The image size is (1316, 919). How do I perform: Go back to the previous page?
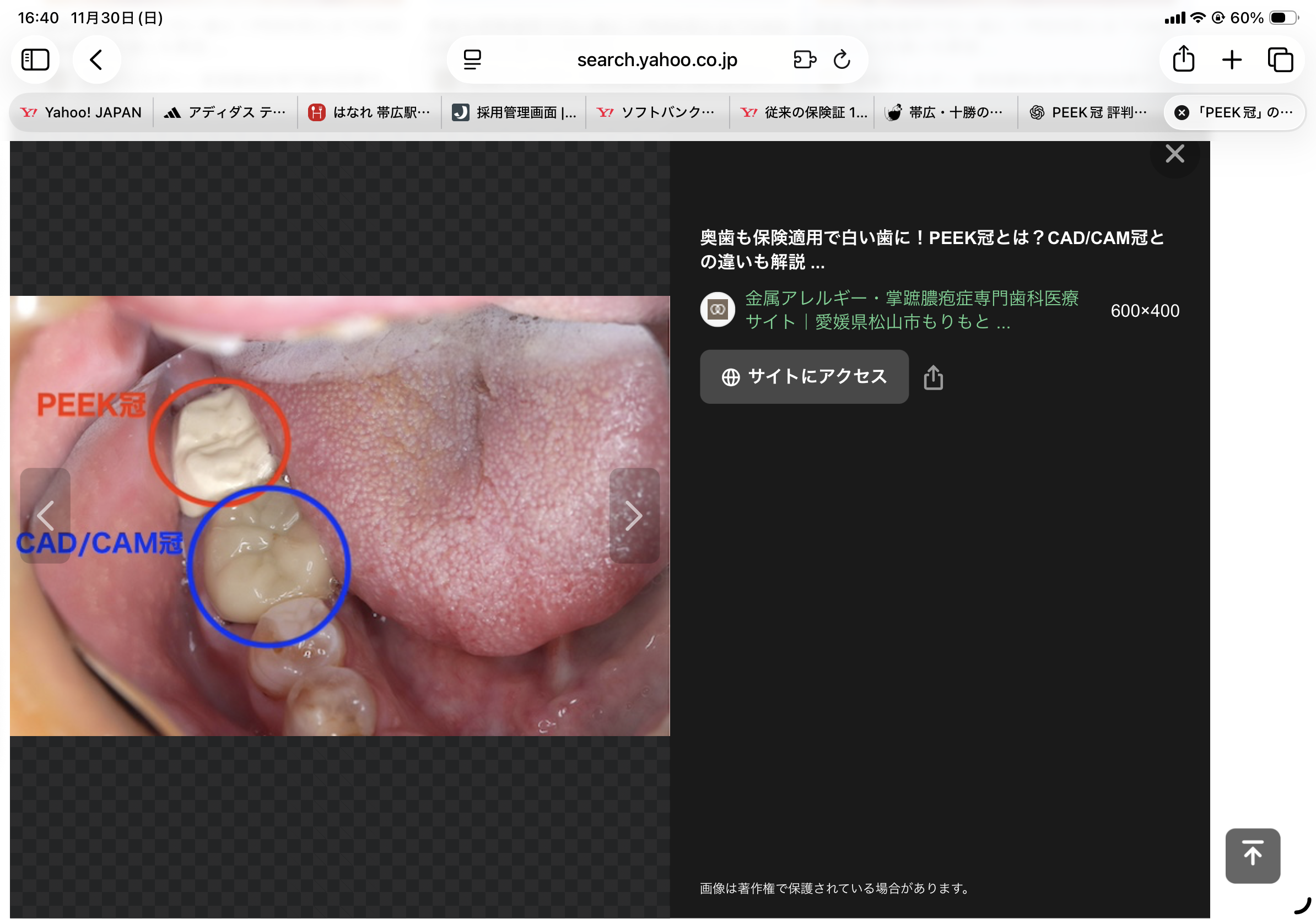[96, 60]
